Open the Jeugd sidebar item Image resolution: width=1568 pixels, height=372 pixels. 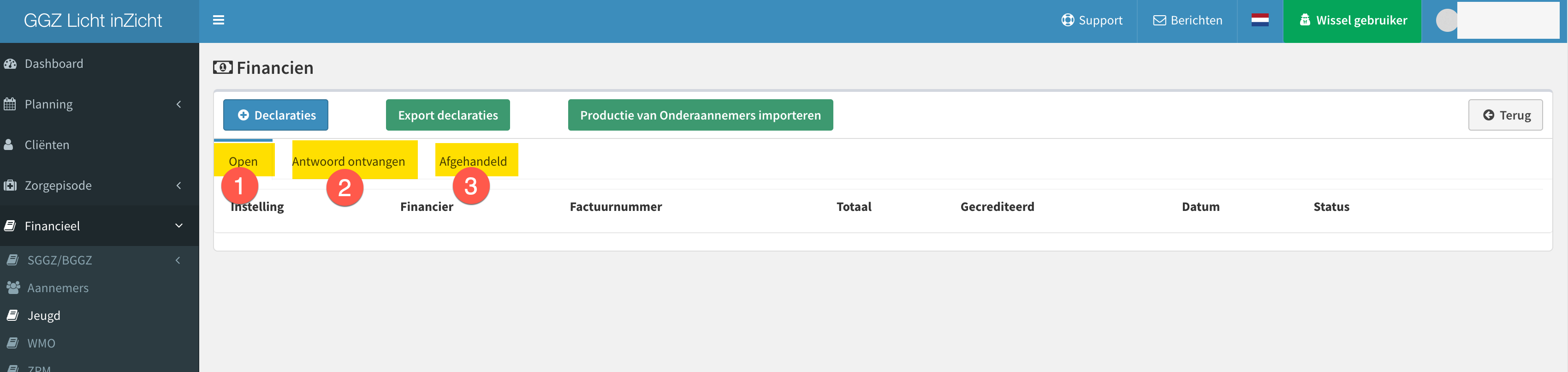click(x=43, y=315)
